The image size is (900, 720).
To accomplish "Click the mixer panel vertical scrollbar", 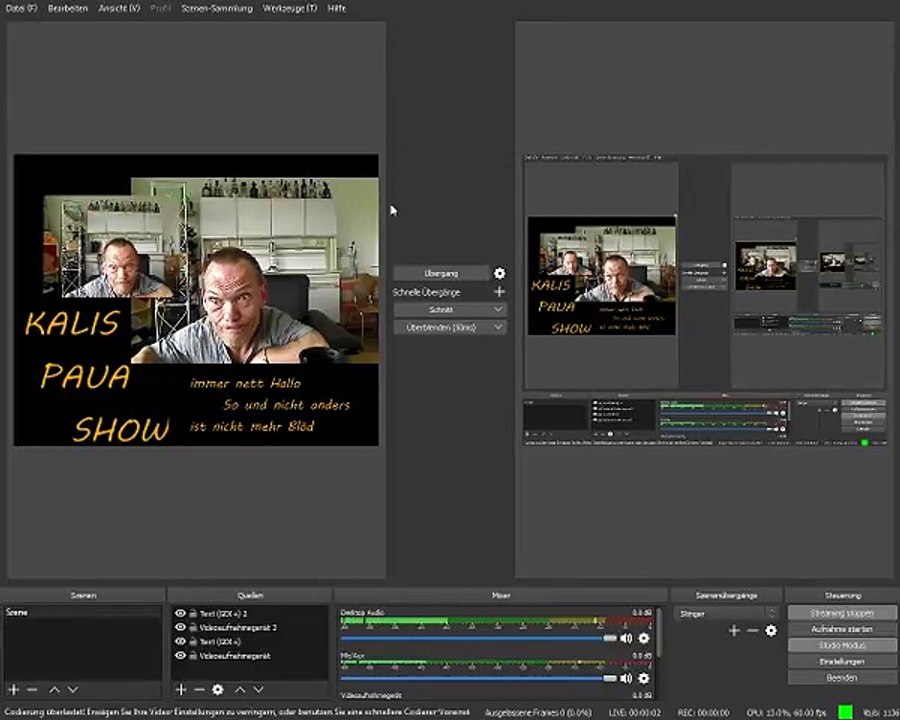I will tap(659, 633).
